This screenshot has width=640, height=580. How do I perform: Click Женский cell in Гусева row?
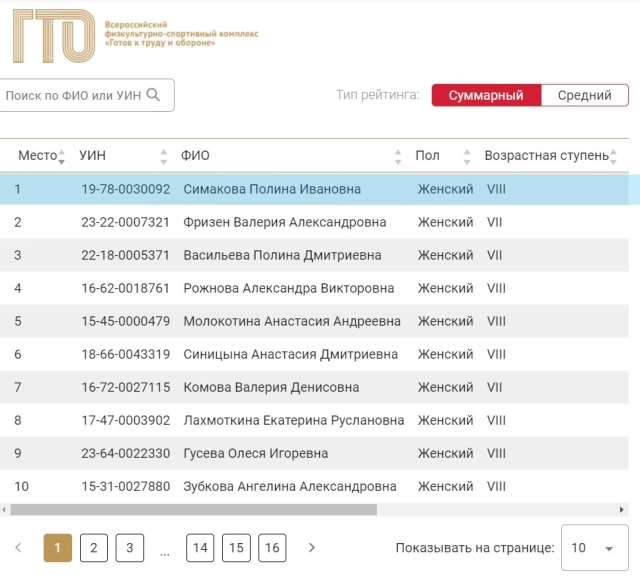(445, 453)
